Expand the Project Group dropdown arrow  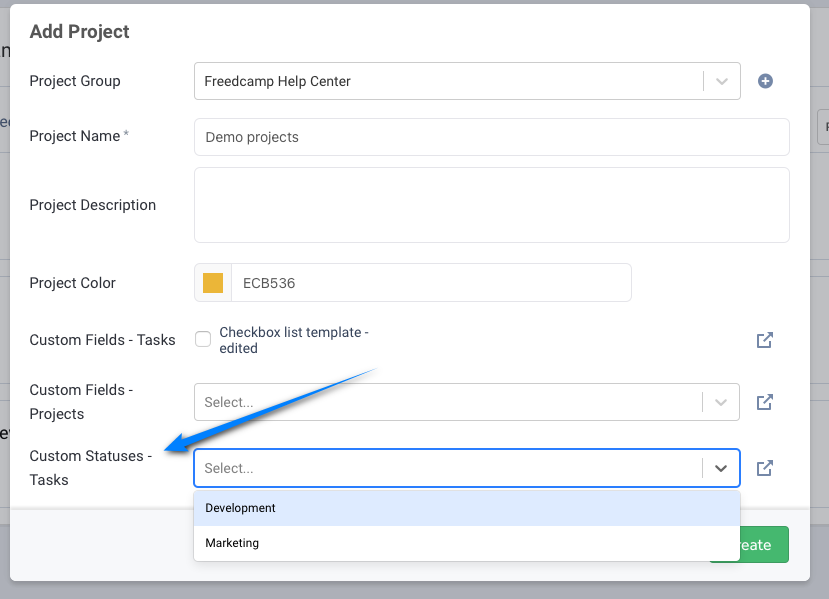point(721,81)
